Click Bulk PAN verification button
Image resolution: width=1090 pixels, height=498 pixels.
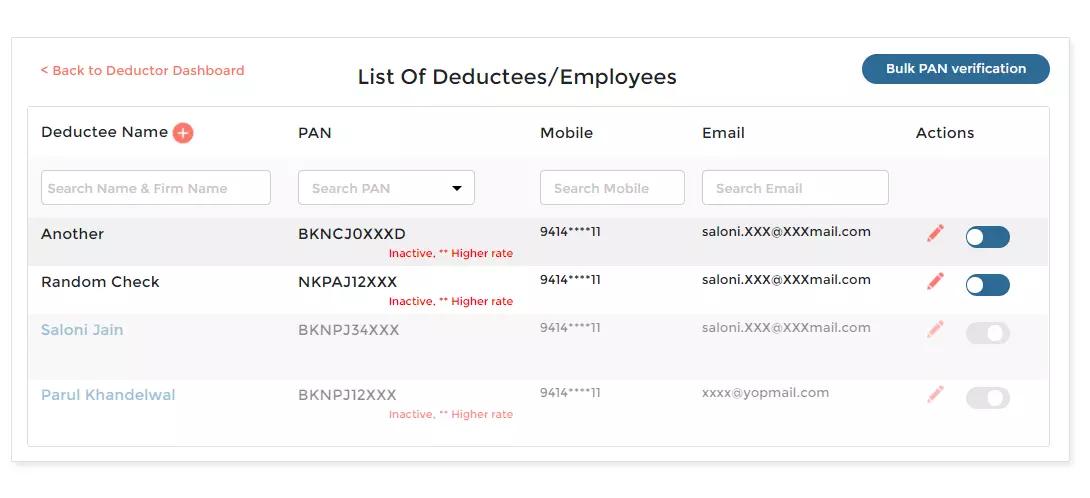click(x=955, y=69)
